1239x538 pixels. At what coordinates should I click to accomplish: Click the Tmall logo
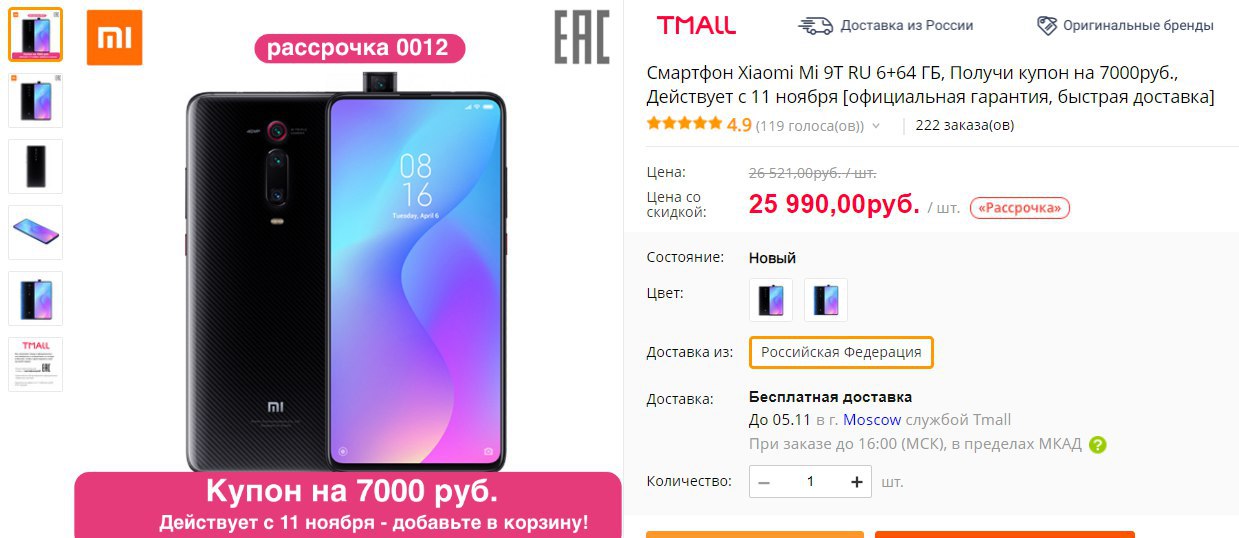coord(696,25)
